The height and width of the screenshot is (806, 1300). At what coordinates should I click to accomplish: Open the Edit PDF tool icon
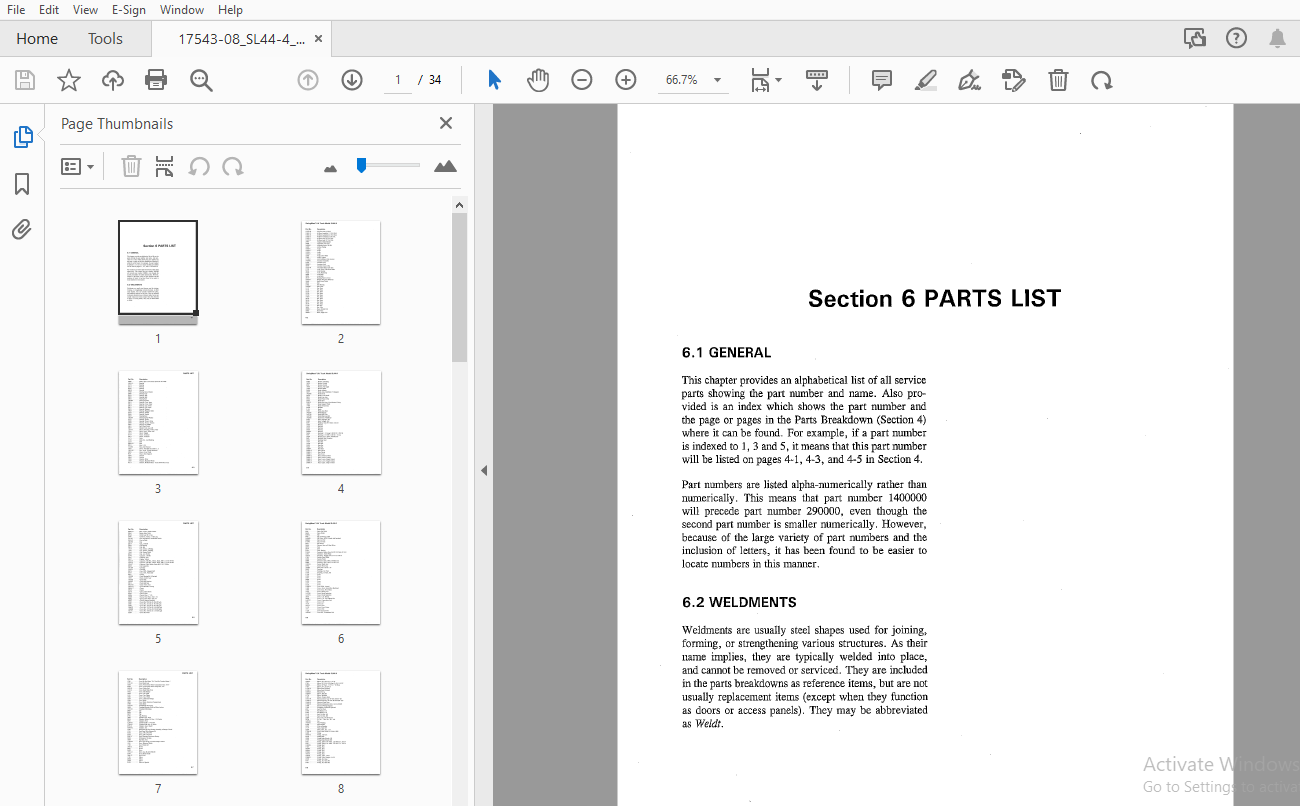[1014, 80]
